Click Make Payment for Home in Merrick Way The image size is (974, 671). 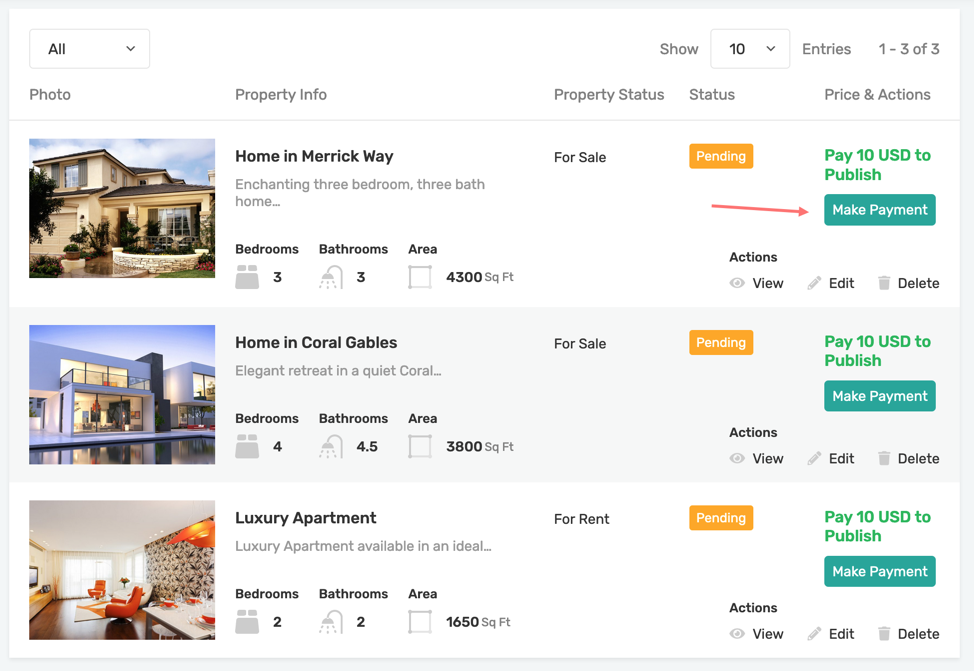880,210
